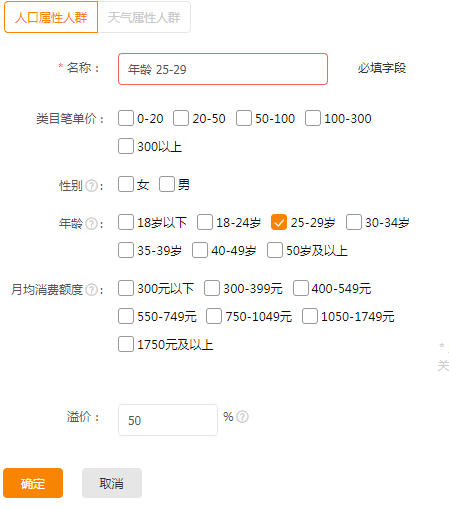Click the 取消 button
This screenshot has width=449, height=509.
pos(112,483)
